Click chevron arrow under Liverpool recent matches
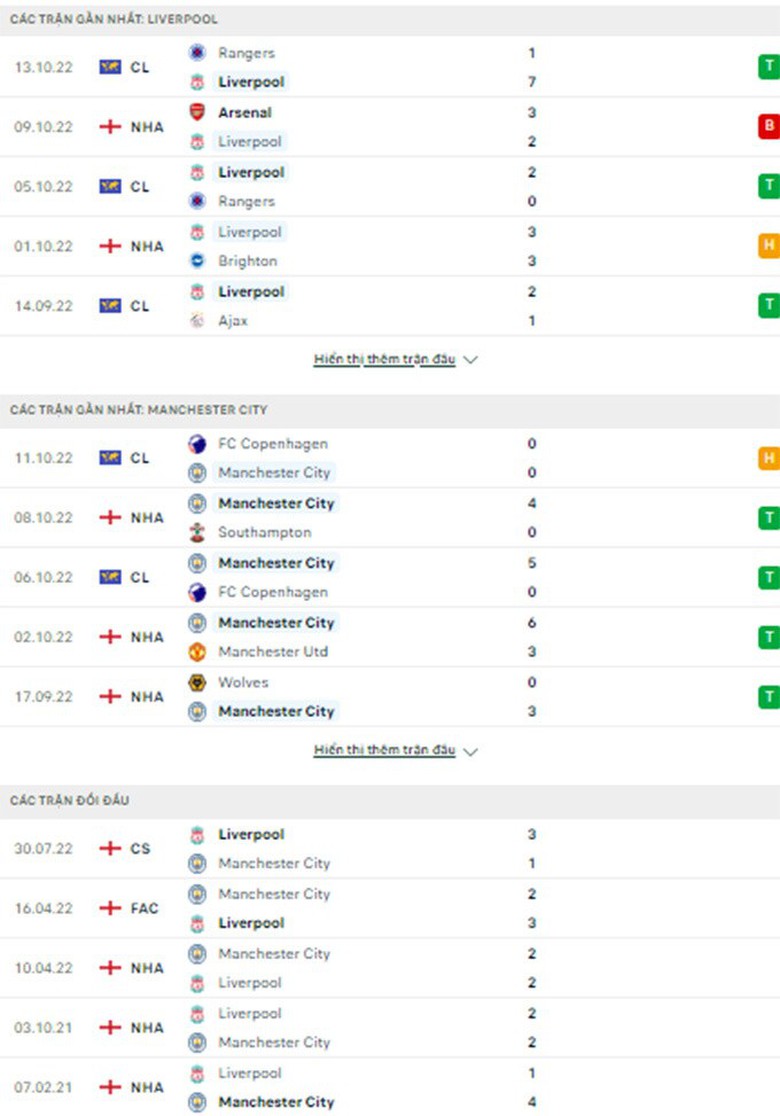This screenshot has width=780, height=1116. [x=471, y=360]
